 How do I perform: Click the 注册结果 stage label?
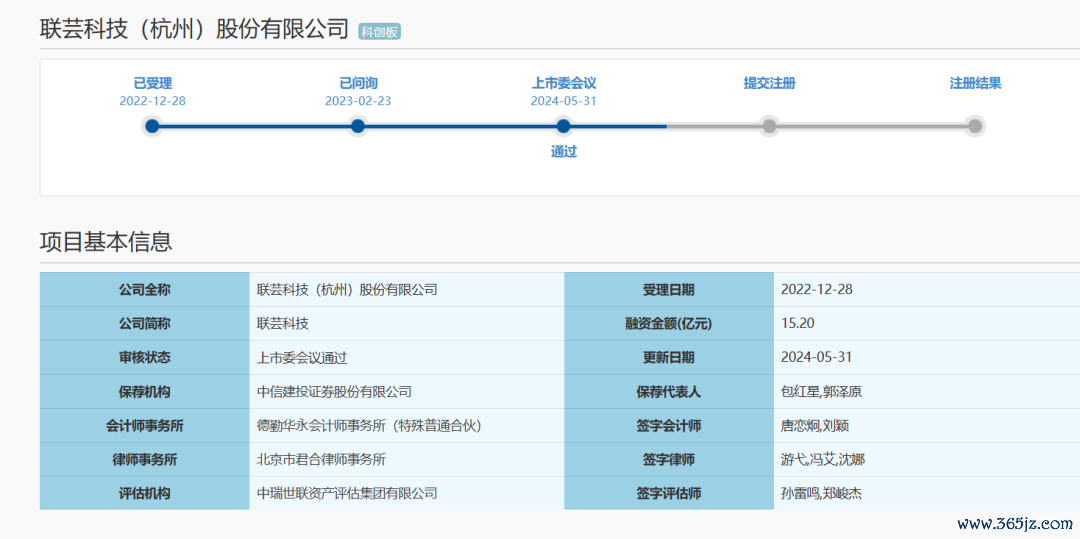click(975, 84)
